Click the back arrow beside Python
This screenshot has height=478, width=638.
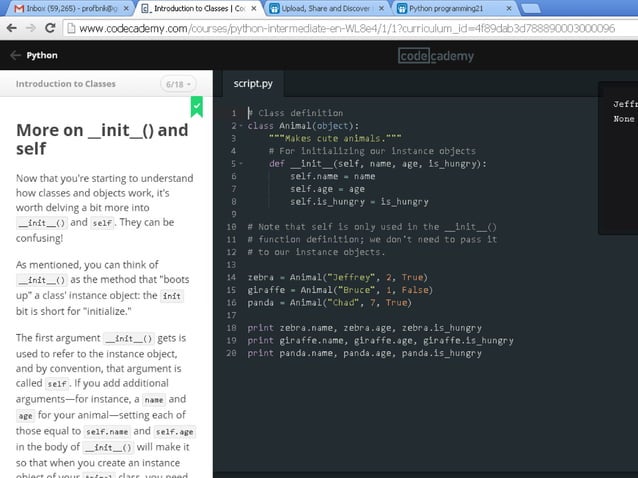15,55
